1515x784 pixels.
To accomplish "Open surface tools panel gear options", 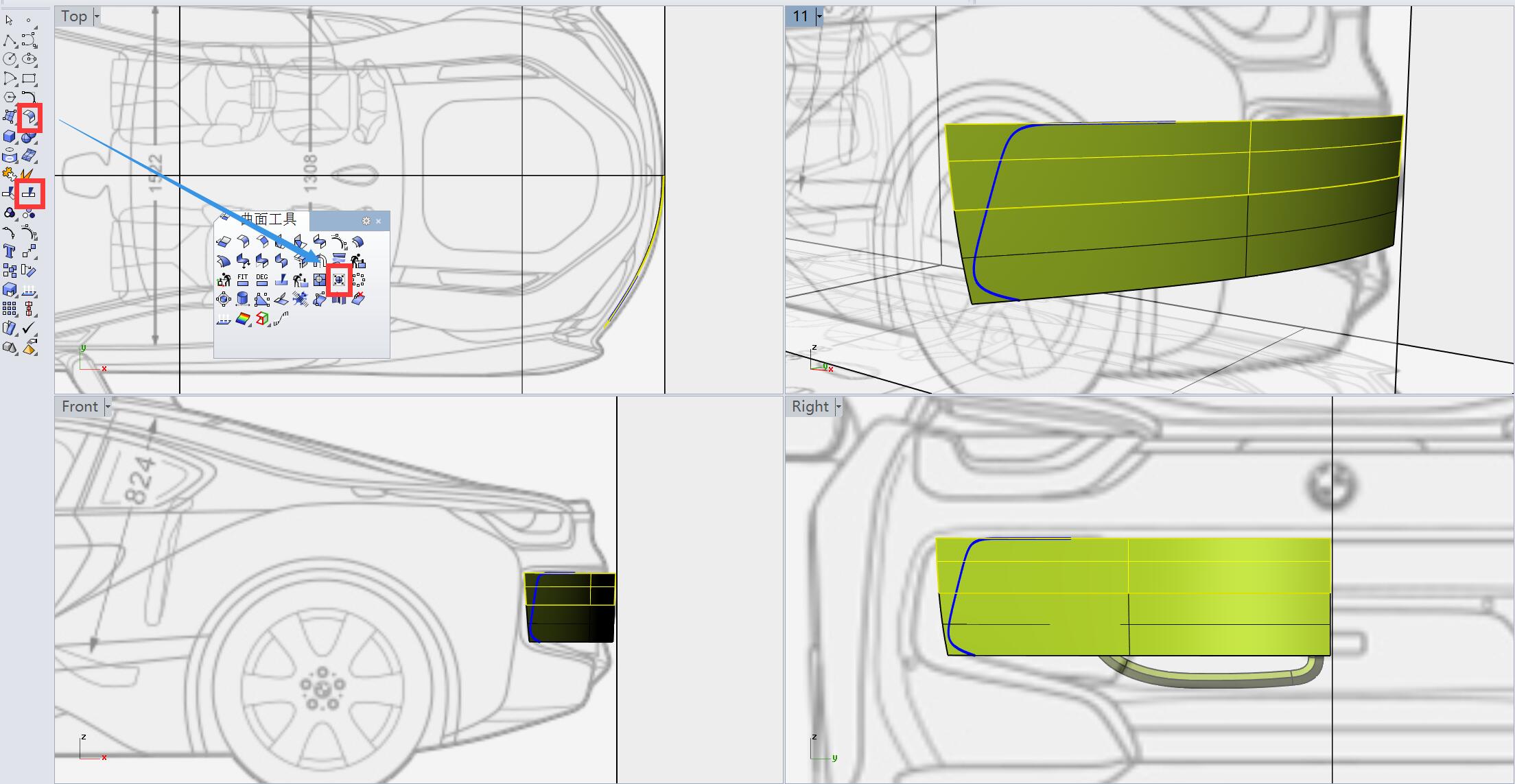I will click(366, 221).
